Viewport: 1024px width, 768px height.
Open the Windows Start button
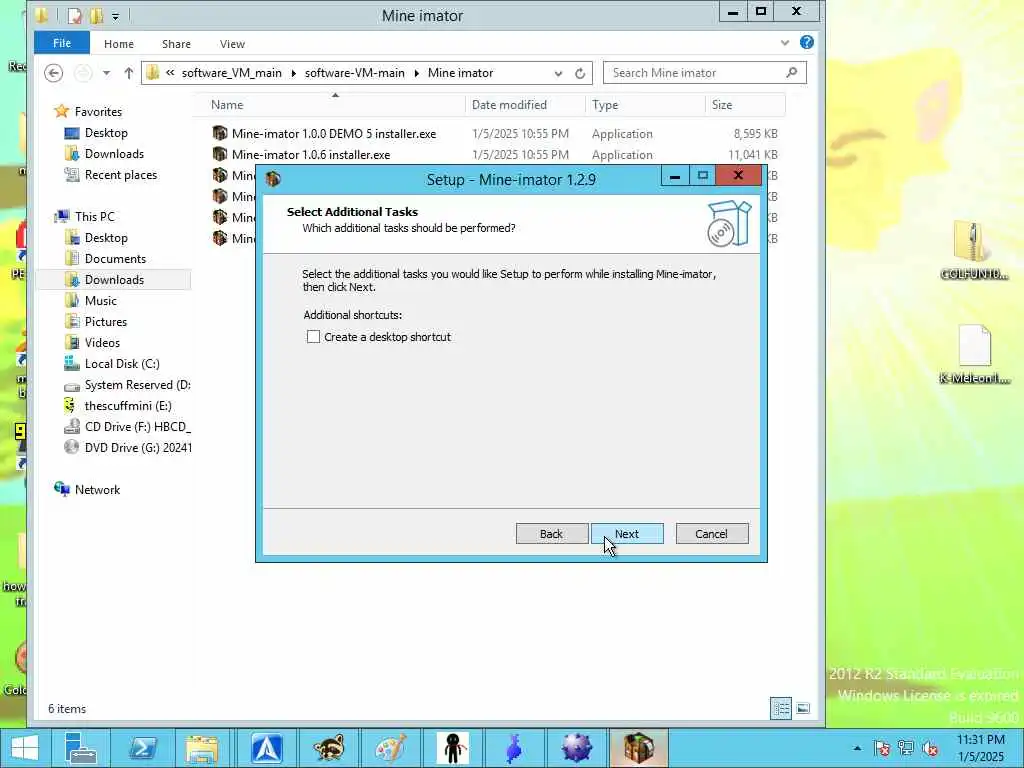point(24,748)
